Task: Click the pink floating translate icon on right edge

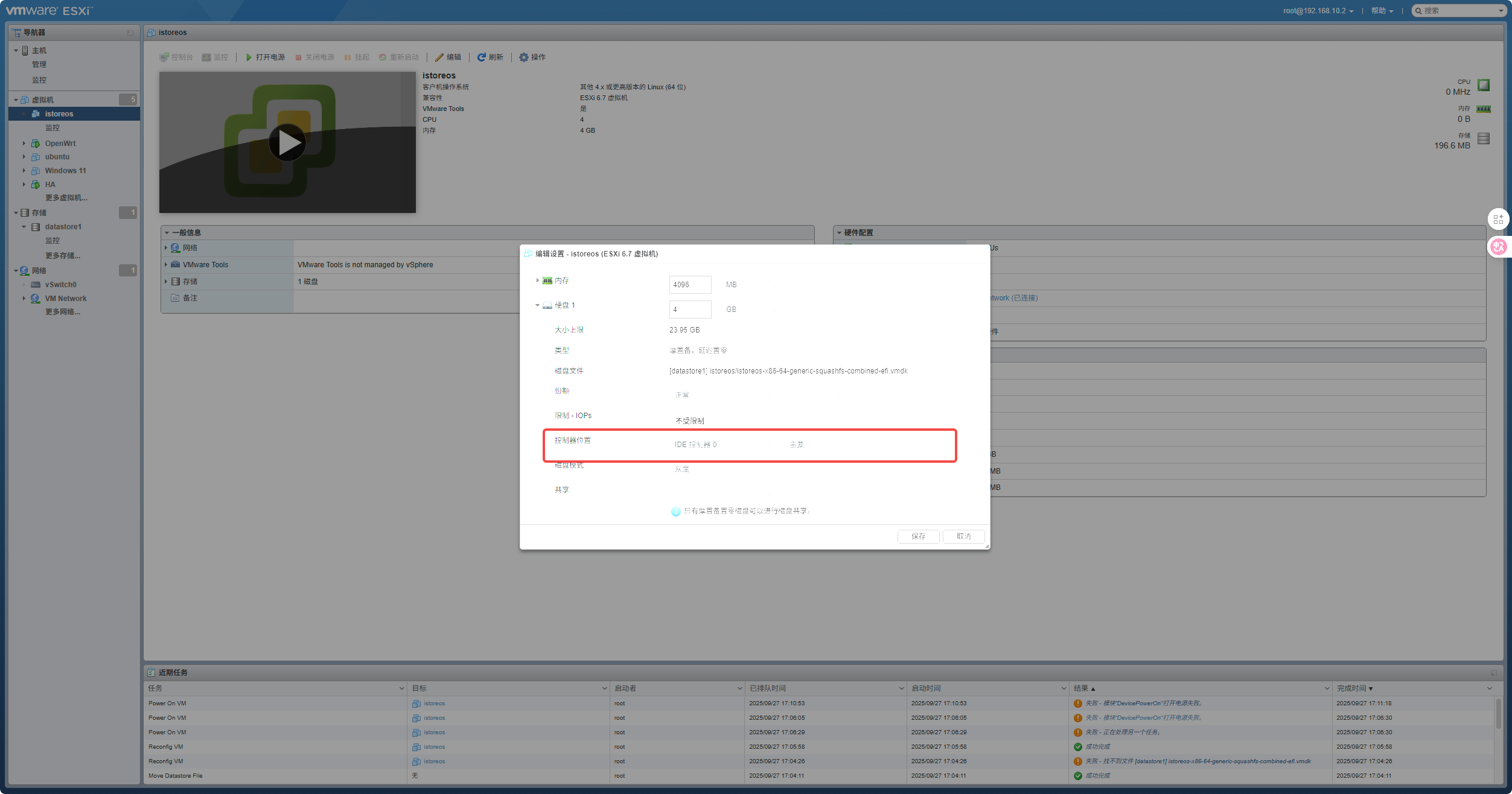Action: [1498, 247]
